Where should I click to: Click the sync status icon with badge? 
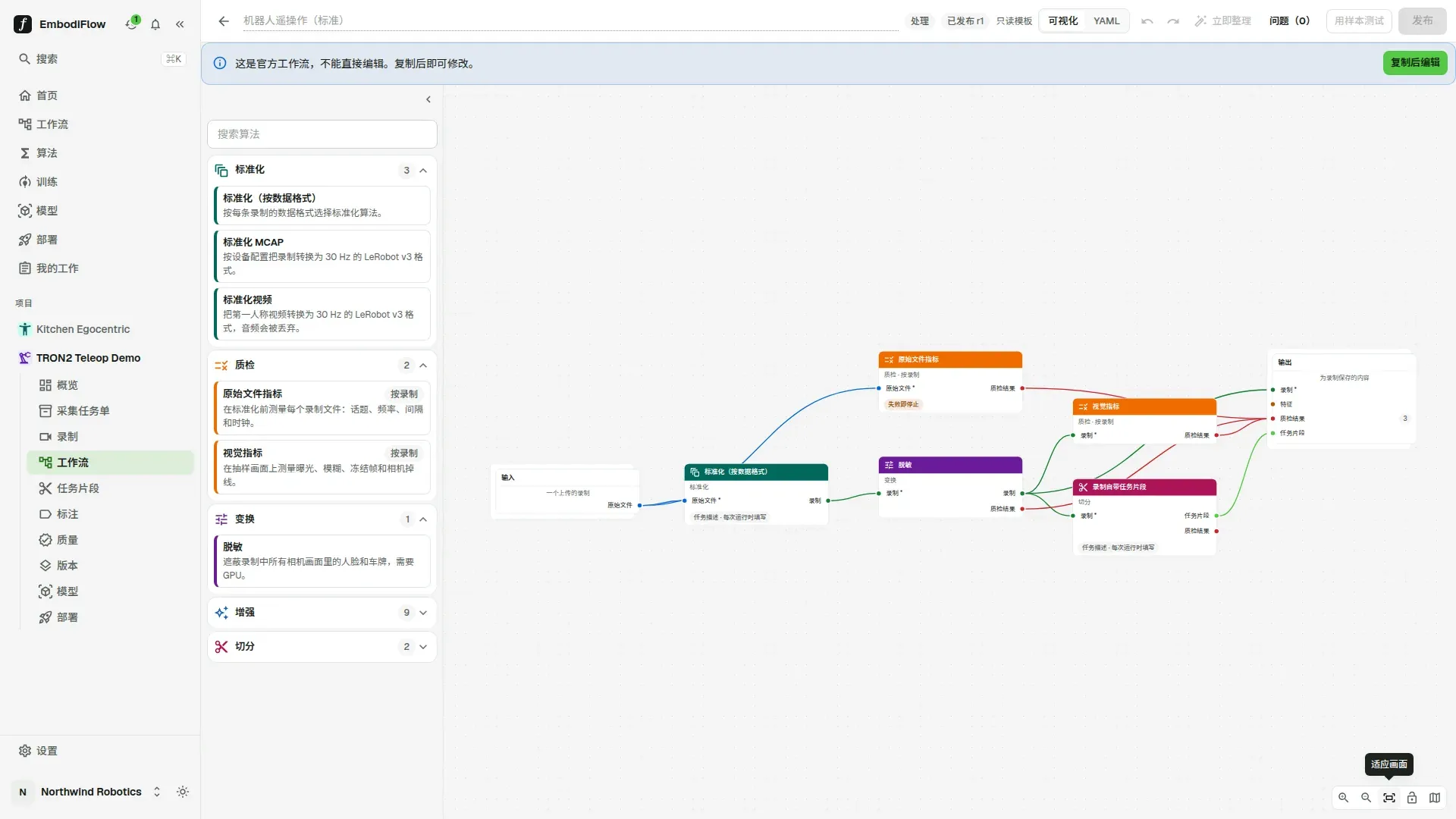click(132, 24)
